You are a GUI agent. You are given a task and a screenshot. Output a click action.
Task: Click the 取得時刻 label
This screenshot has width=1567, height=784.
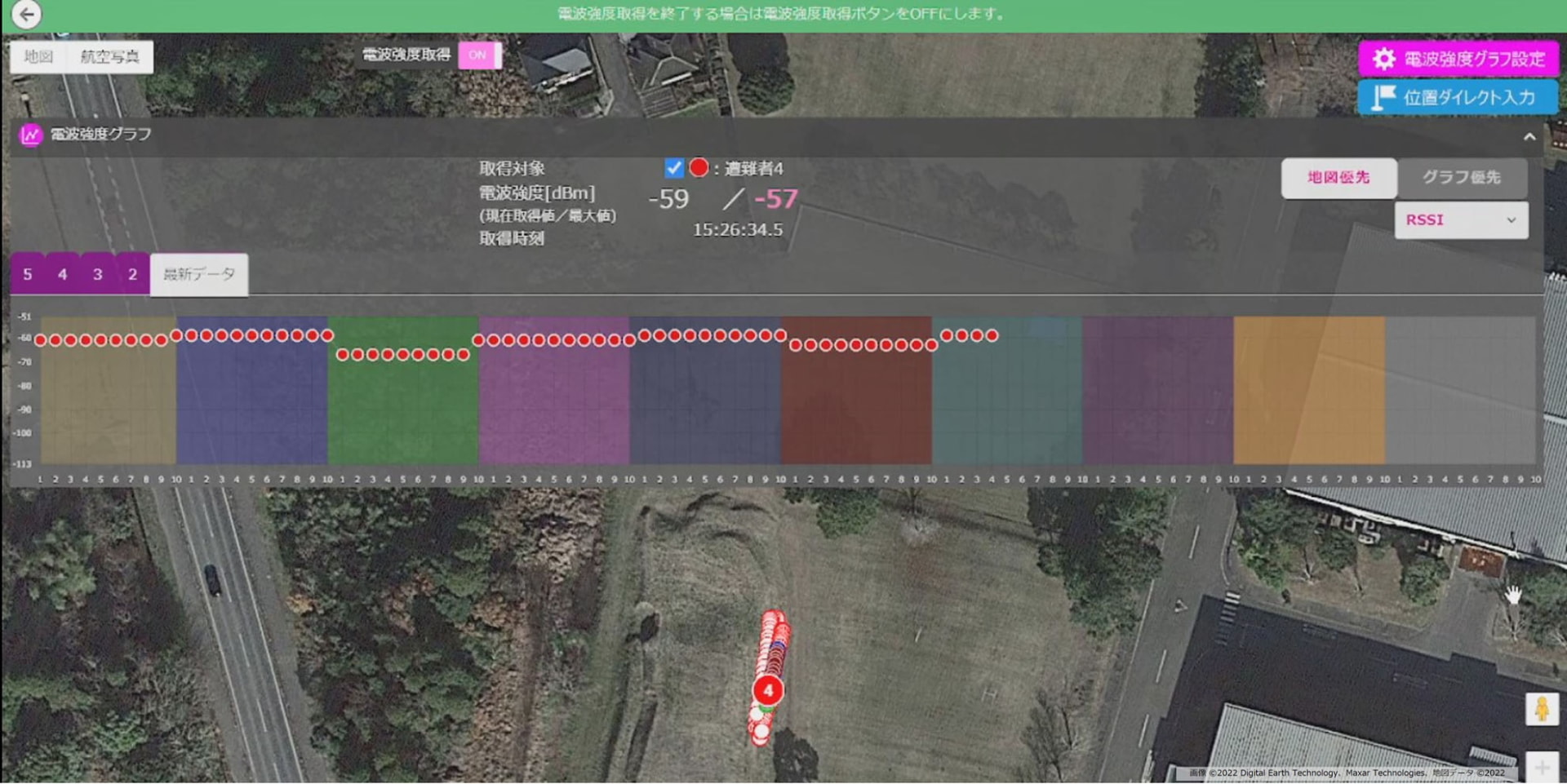(x=512, y=238)
